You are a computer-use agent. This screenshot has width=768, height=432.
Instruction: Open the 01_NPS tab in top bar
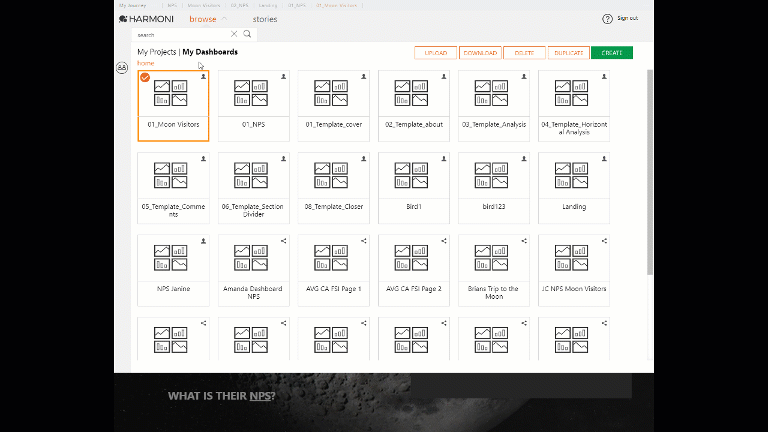297,5
